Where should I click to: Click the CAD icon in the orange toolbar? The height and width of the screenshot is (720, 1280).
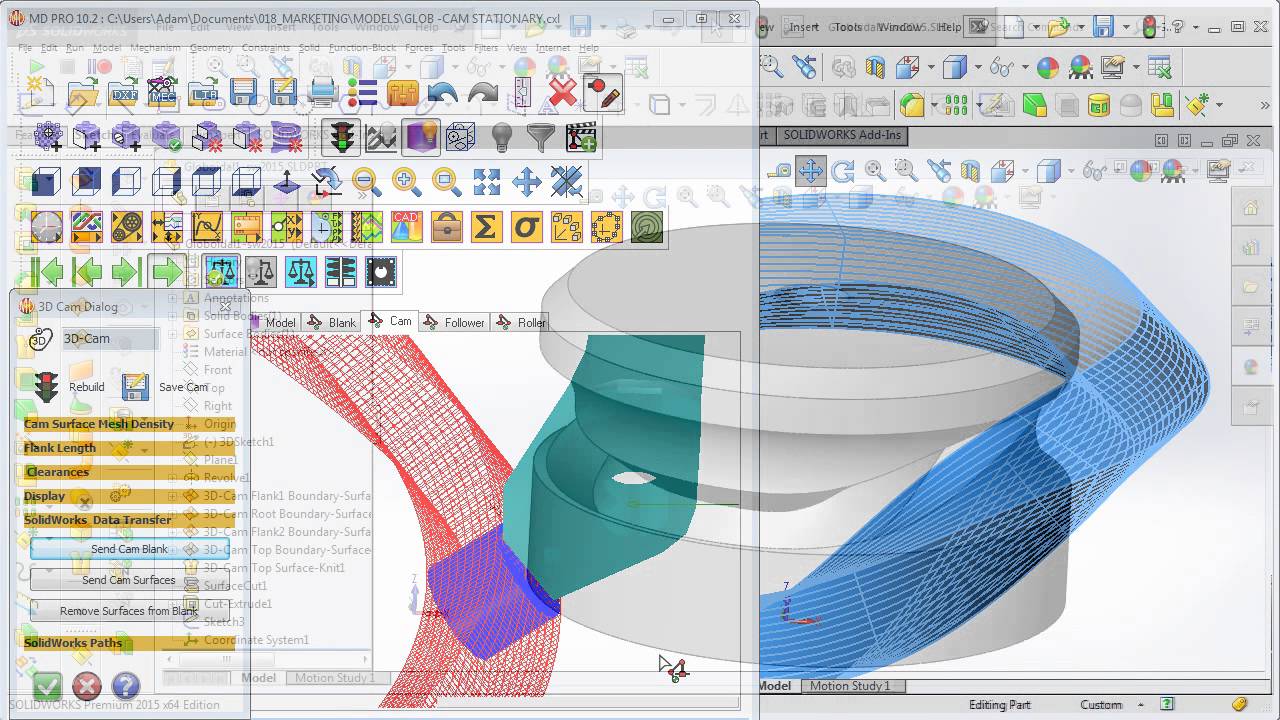(x=406, y=227)
